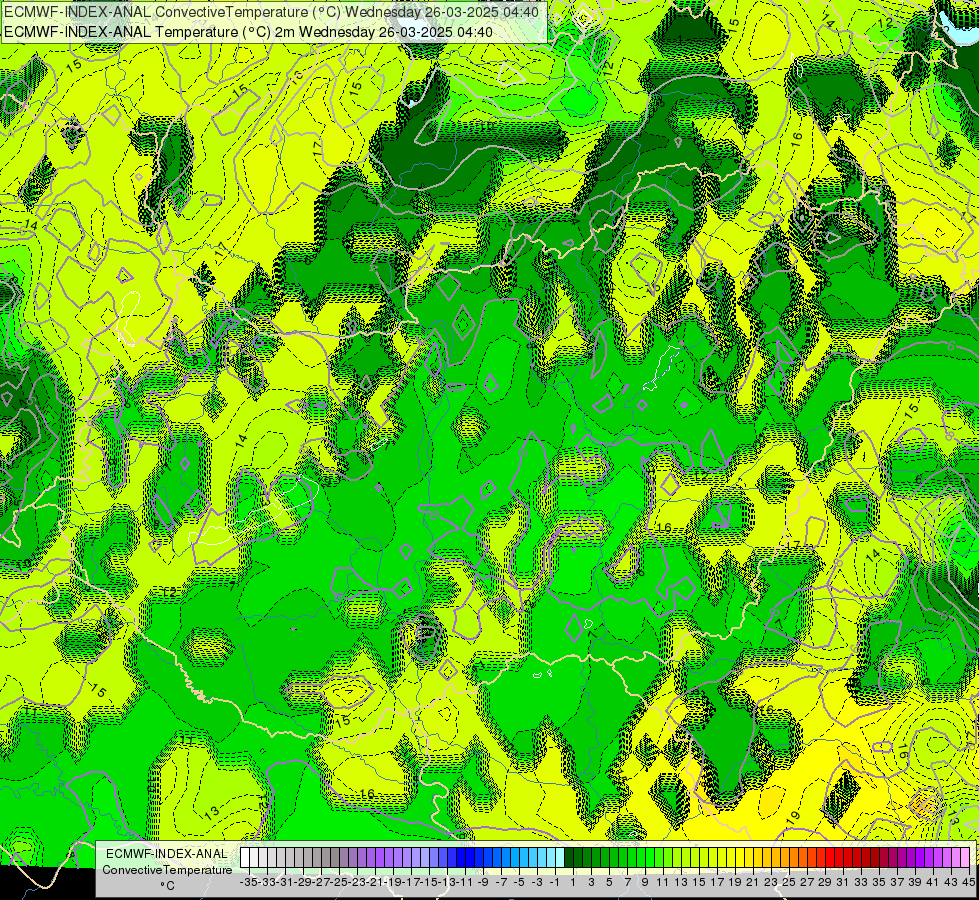Click the 29 legend tick value
Screen dimensions: 979x900
click(x=825, y=882)
